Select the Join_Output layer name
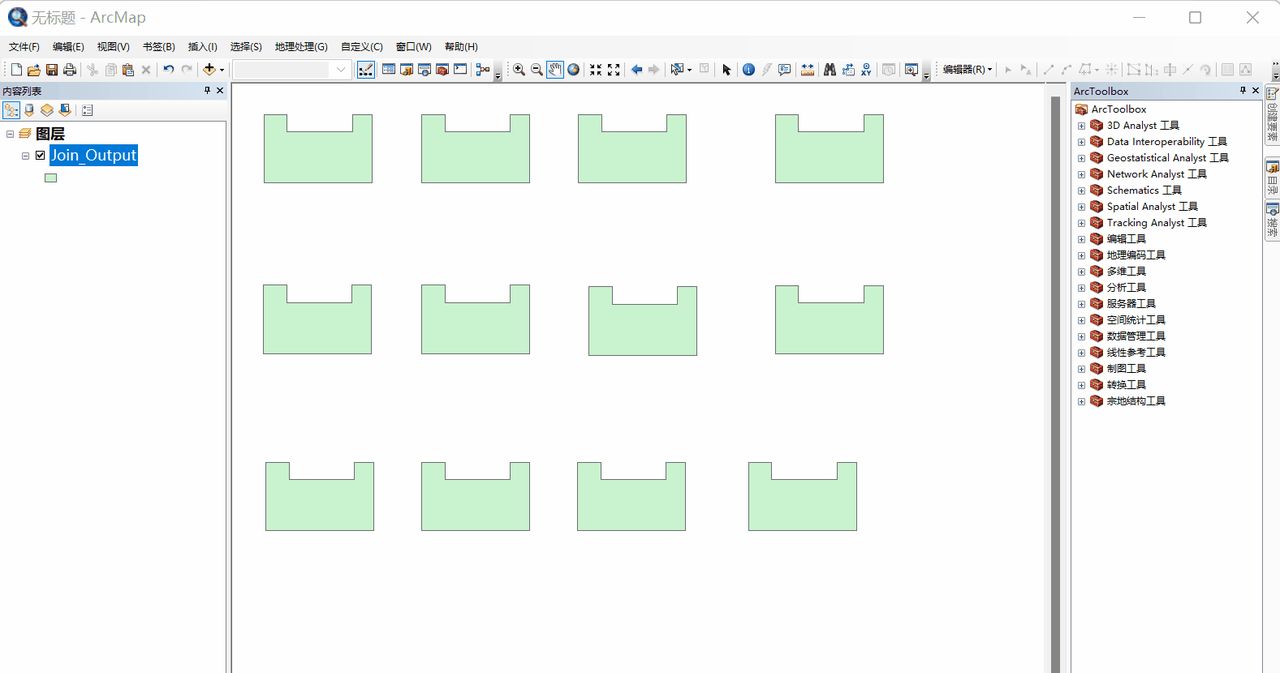The height and width of the screenshot is (673, 1280). [x=93, y=156]
